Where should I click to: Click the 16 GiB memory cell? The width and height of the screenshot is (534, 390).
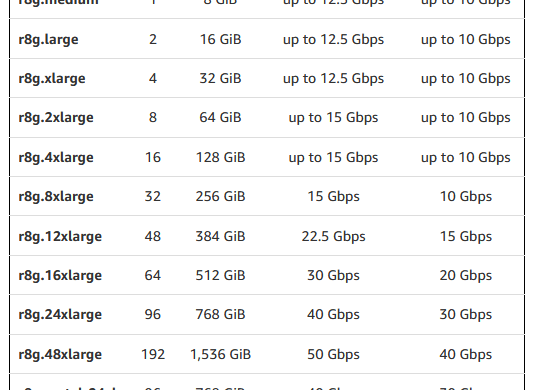220,39
